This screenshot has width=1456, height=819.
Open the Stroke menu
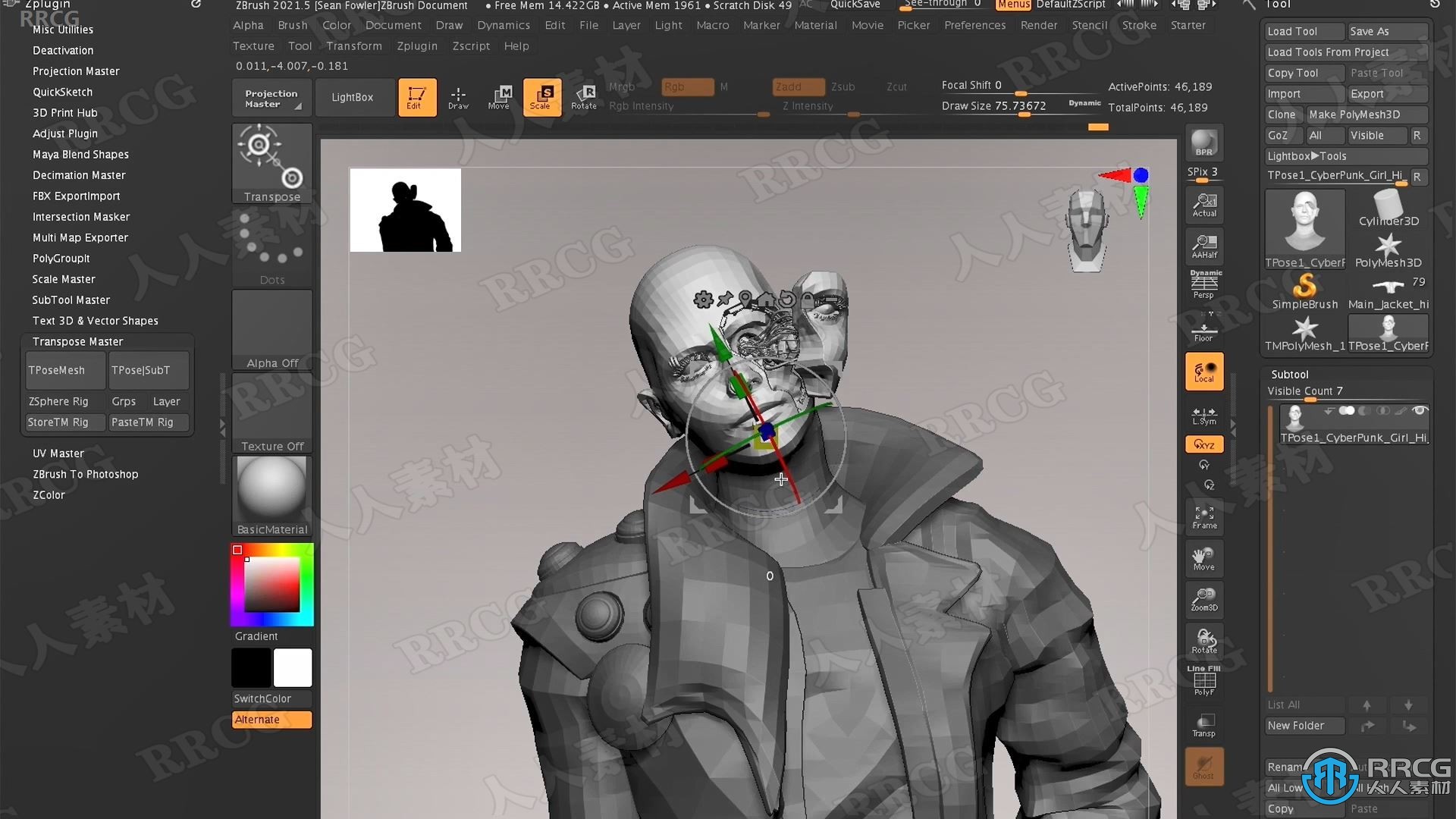pos(1139,25)
